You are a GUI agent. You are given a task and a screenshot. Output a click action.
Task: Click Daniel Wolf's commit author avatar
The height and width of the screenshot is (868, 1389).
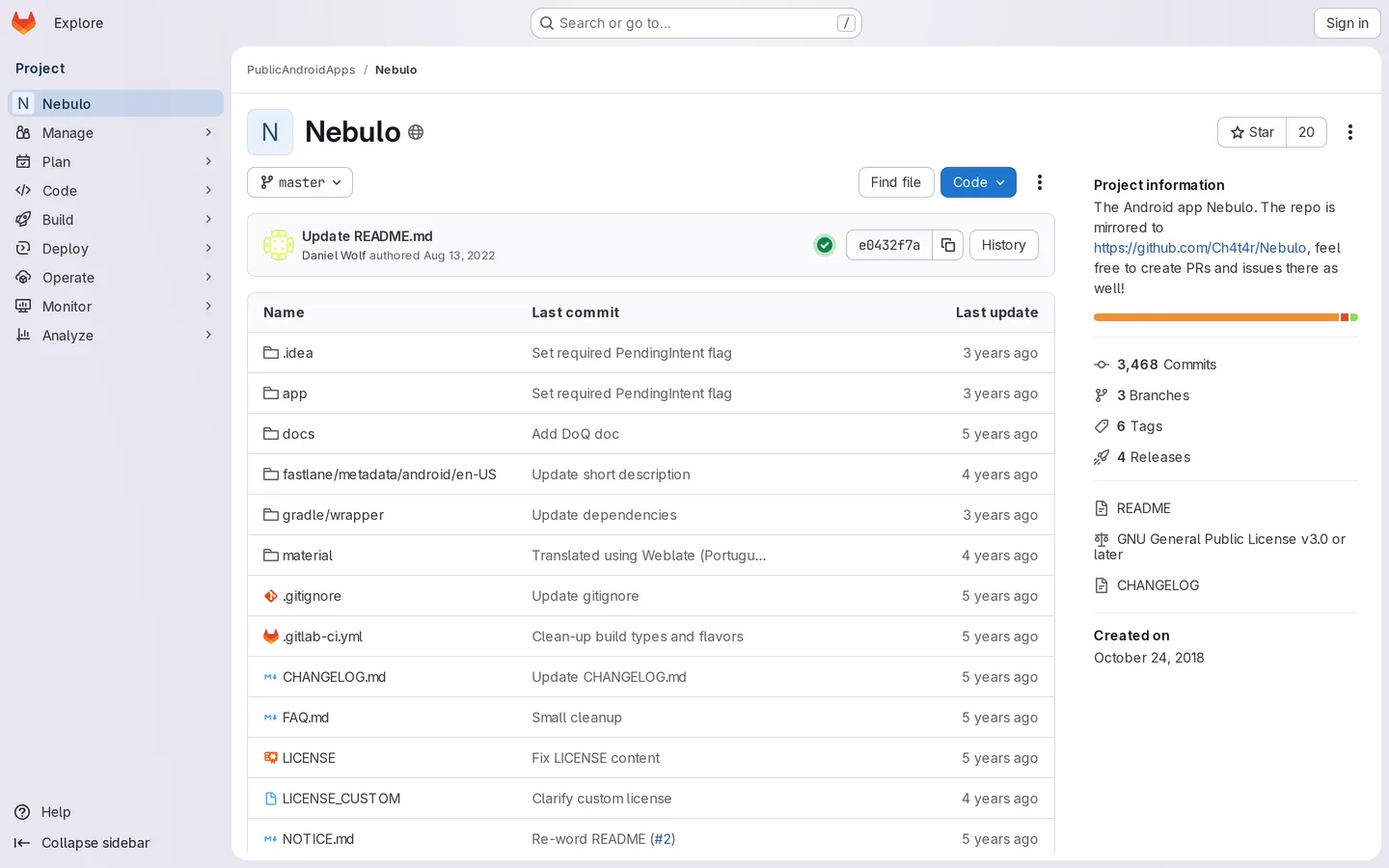279,245
